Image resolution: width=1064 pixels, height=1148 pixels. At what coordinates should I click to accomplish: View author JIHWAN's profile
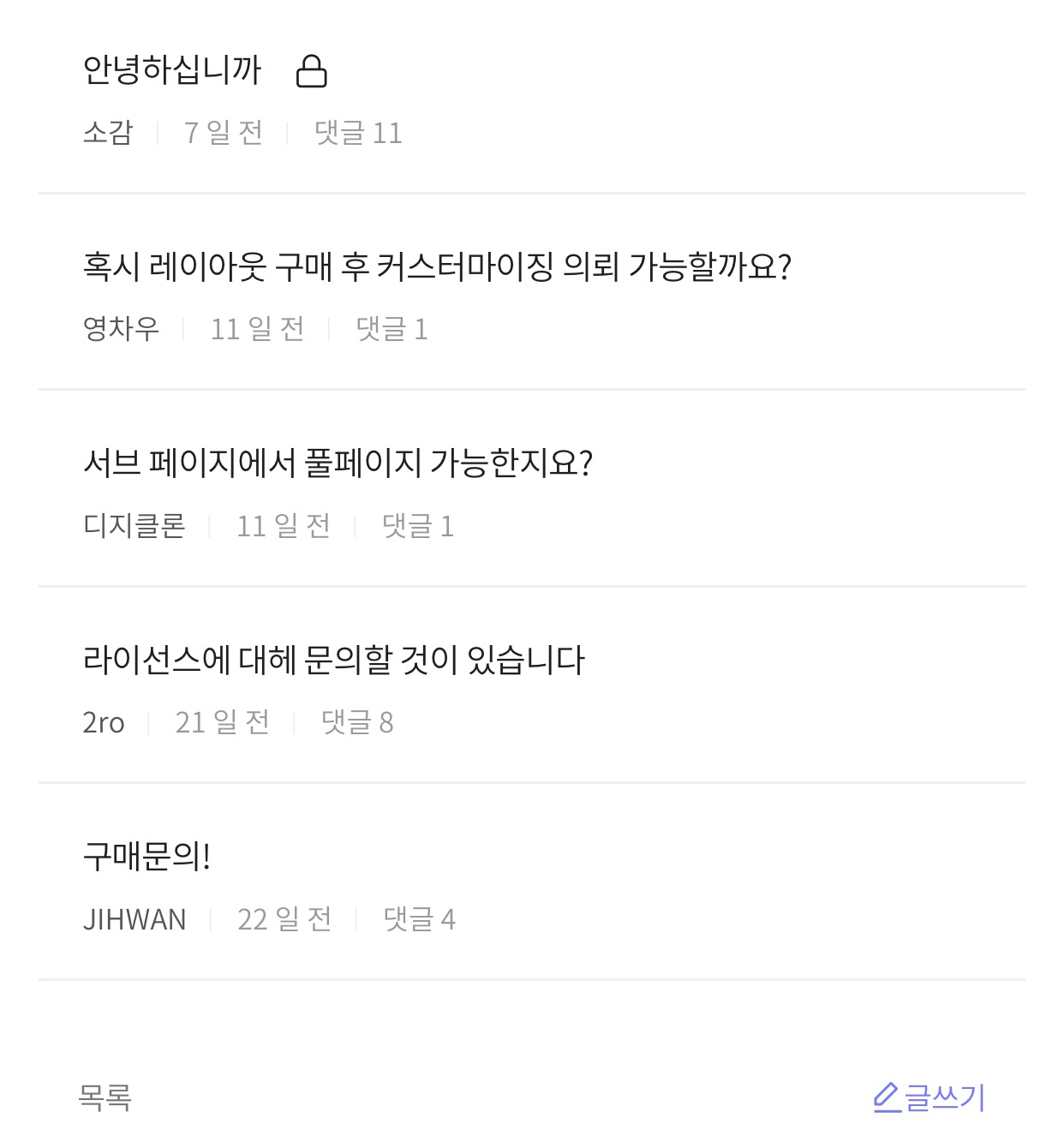coord(134,919)
